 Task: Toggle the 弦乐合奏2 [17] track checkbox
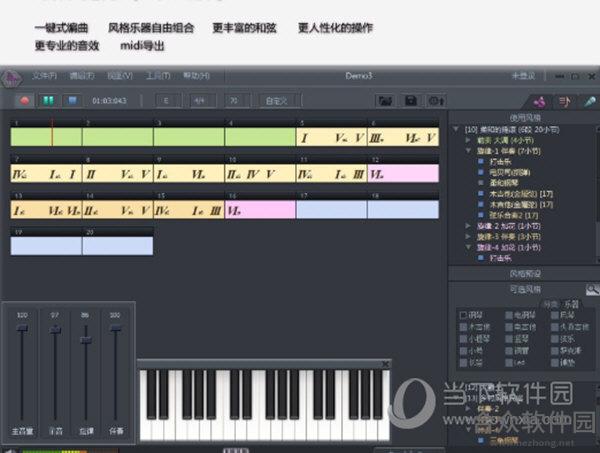(x=481, y=215)
